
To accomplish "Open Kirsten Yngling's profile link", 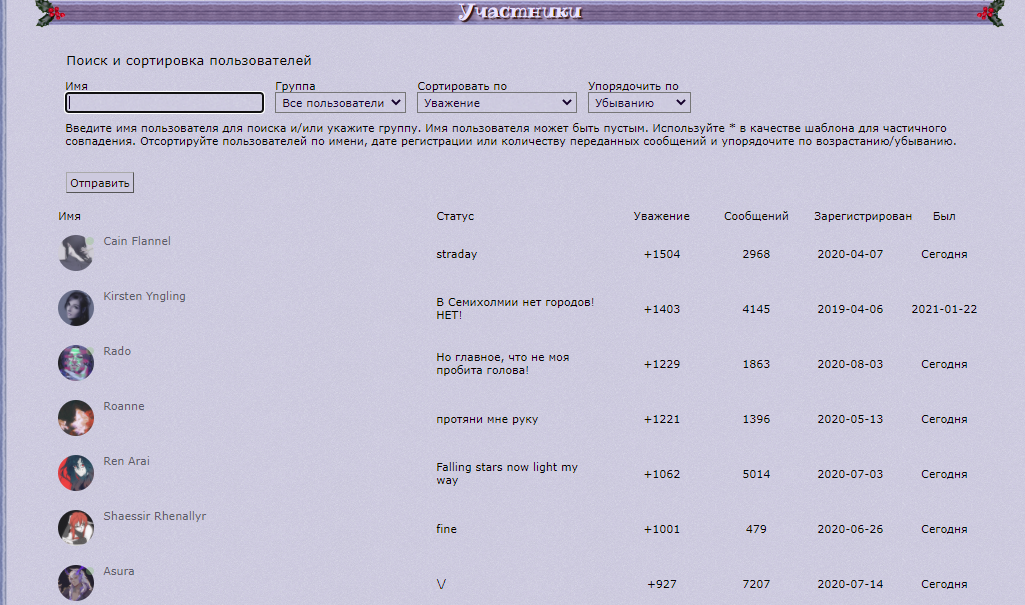I will 144,296.
